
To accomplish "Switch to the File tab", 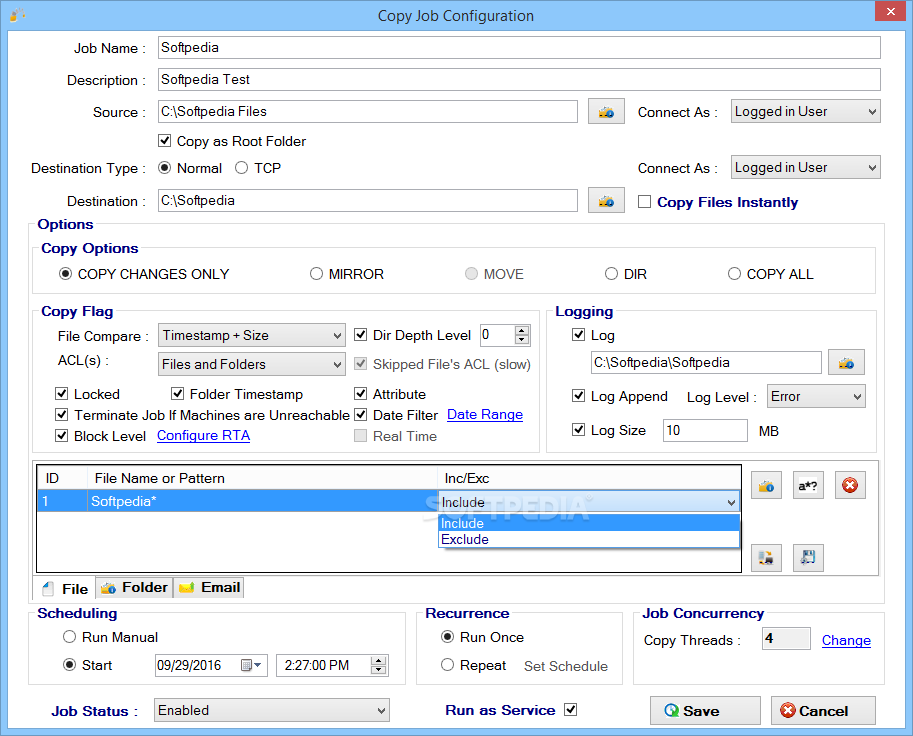I will pos(65,589).
